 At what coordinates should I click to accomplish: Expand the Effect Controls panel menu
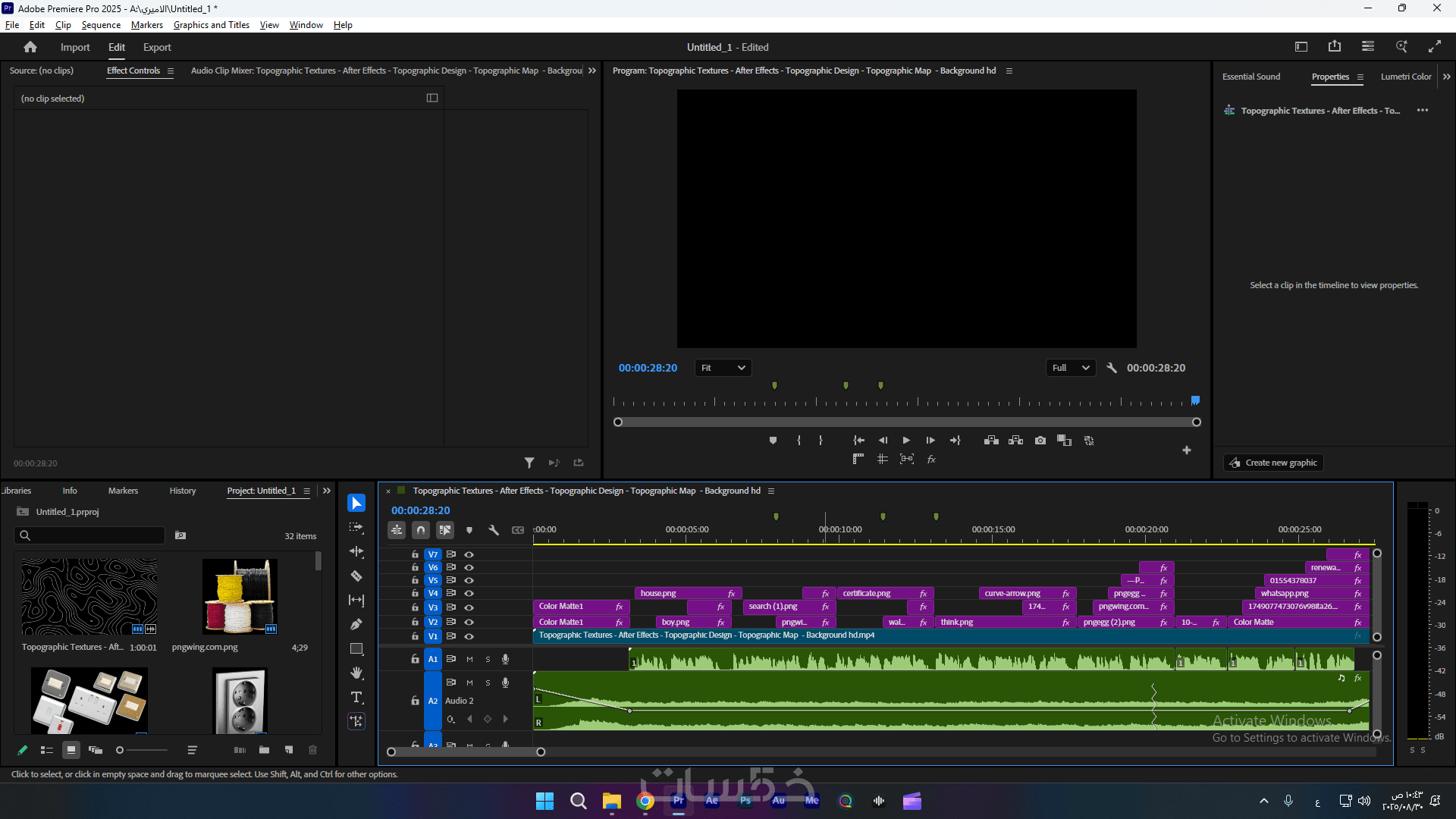pos(171,71)
